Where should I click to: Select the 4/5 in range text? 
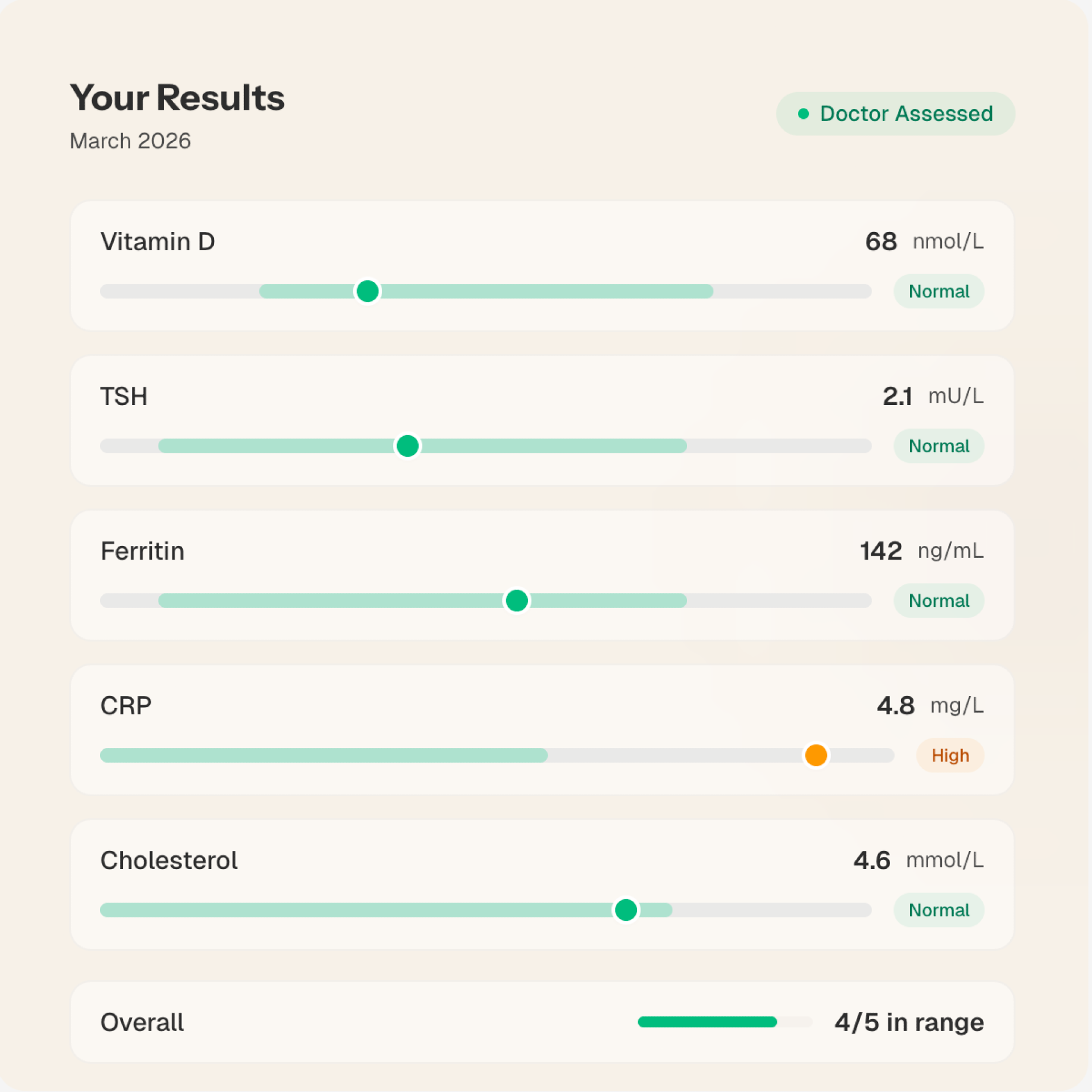click(908, 1022)
